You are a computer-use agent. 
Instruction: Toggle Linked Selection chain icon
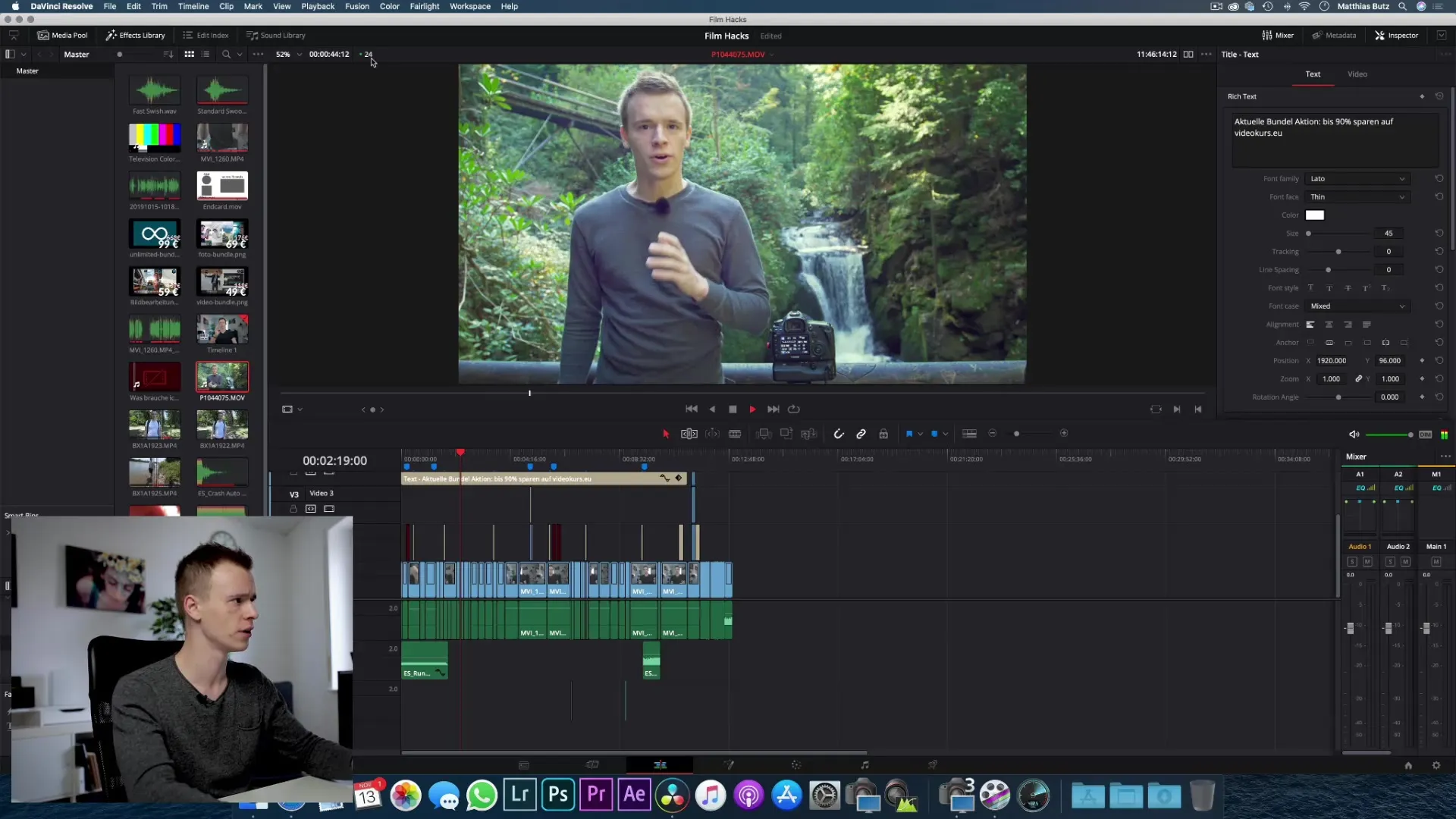click(861, 434)
